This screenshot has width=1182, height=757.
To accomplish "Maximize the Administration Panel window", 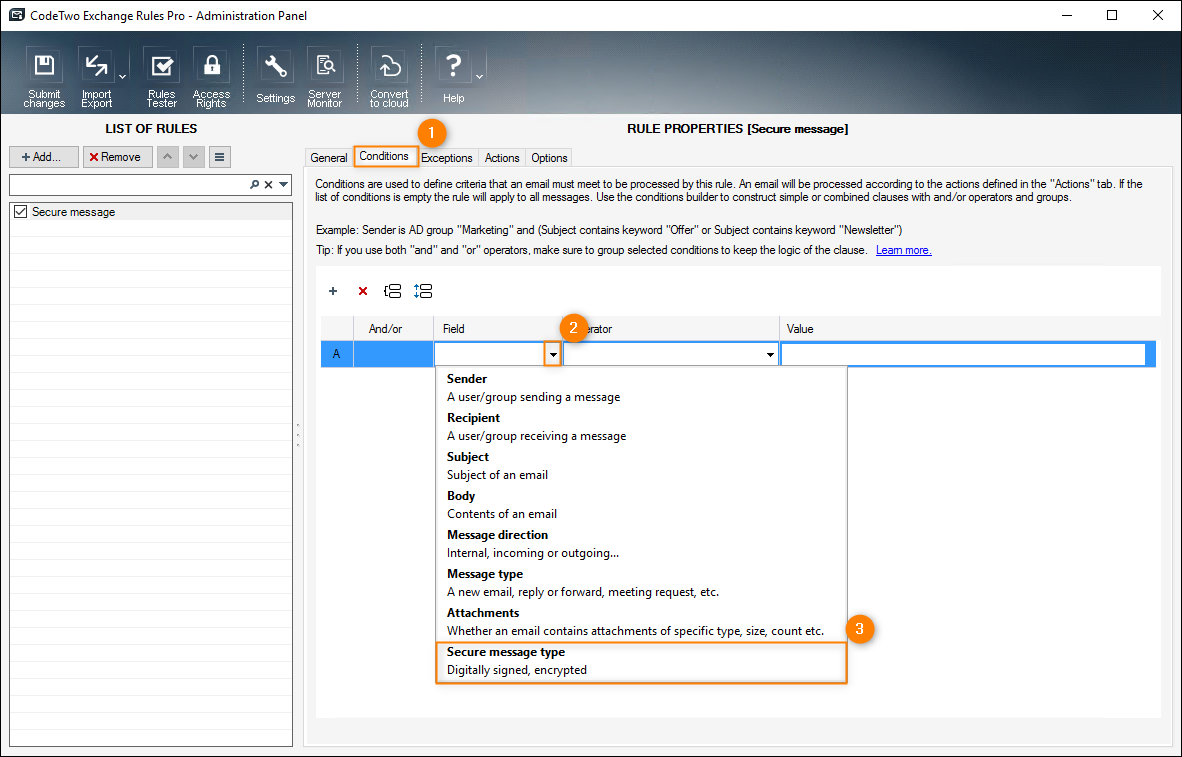I will click(1112, 15).
